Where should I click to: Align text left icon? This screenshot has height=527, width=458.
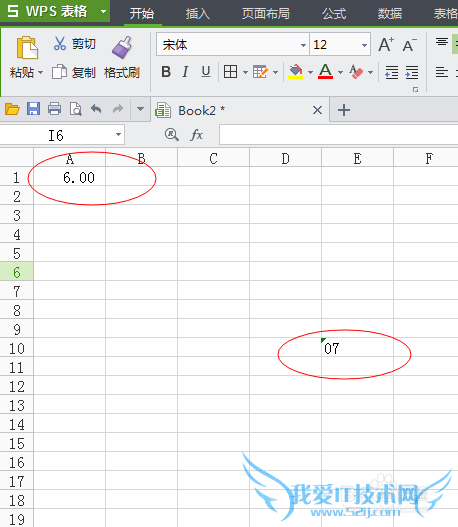tap(442, 72)
